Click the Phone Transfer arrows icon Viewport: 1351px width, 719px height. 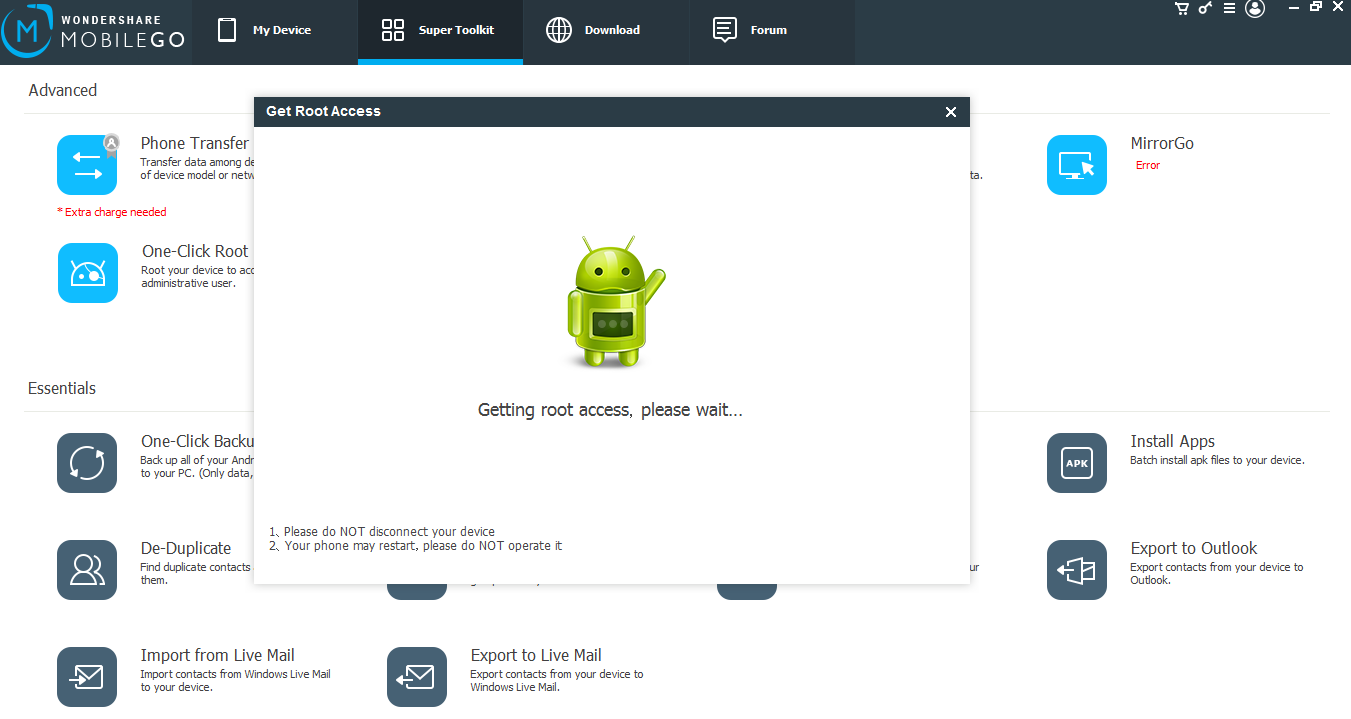[x=87, y=165]
